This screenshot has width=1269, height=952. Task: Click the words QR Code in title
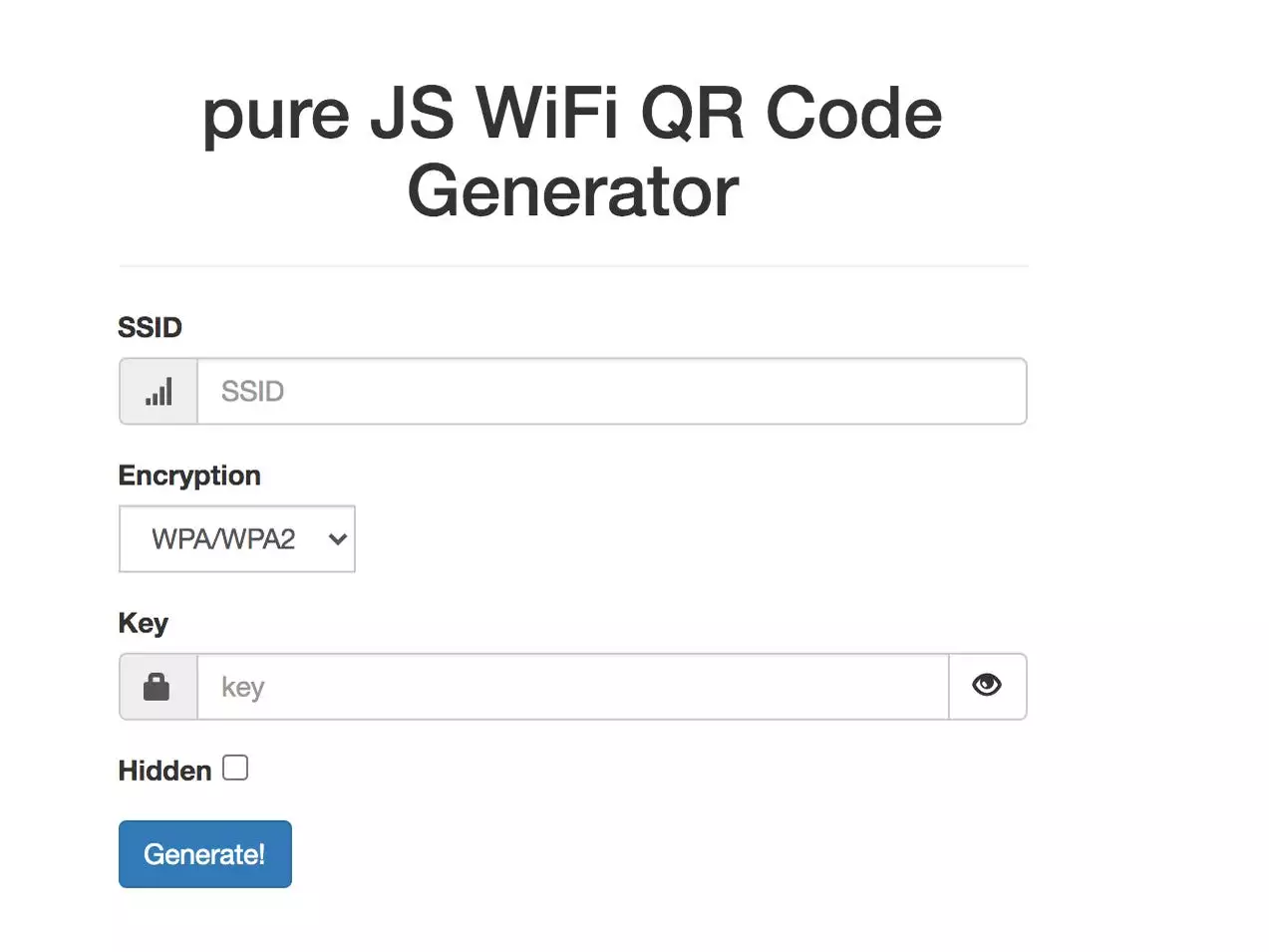[791, 113]
